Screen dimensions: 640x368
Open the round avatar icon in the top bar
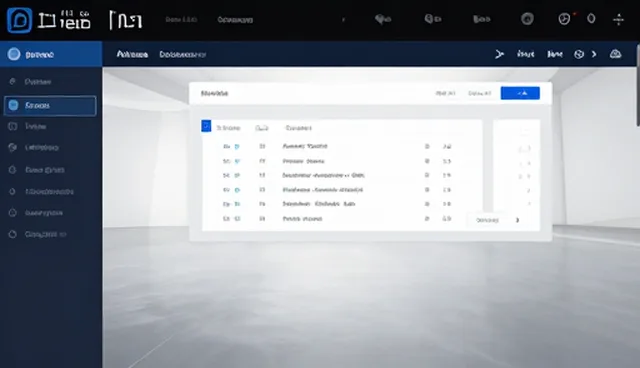click(x=527, y=19)
